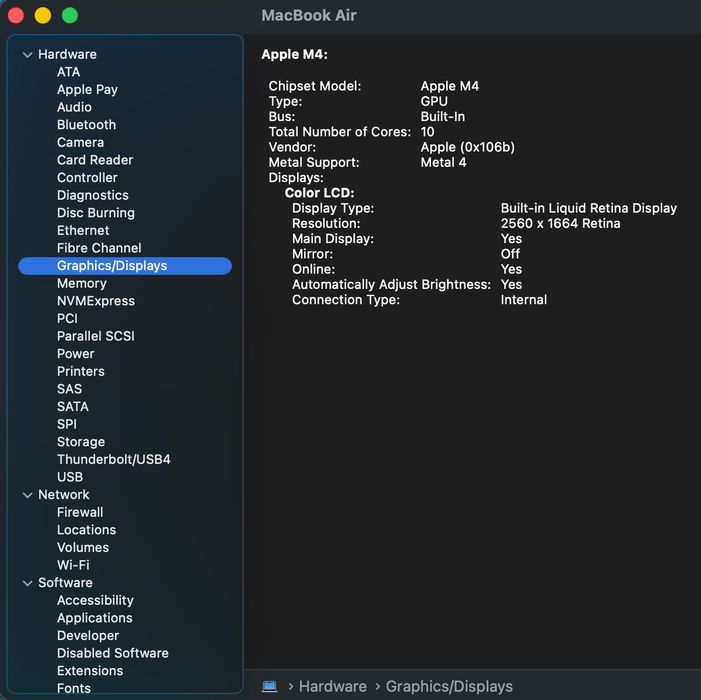Click the Chipset Model value 'Apple M4'
The width and height of the screenshot is (701, 700).
click(x=450, y=86)
